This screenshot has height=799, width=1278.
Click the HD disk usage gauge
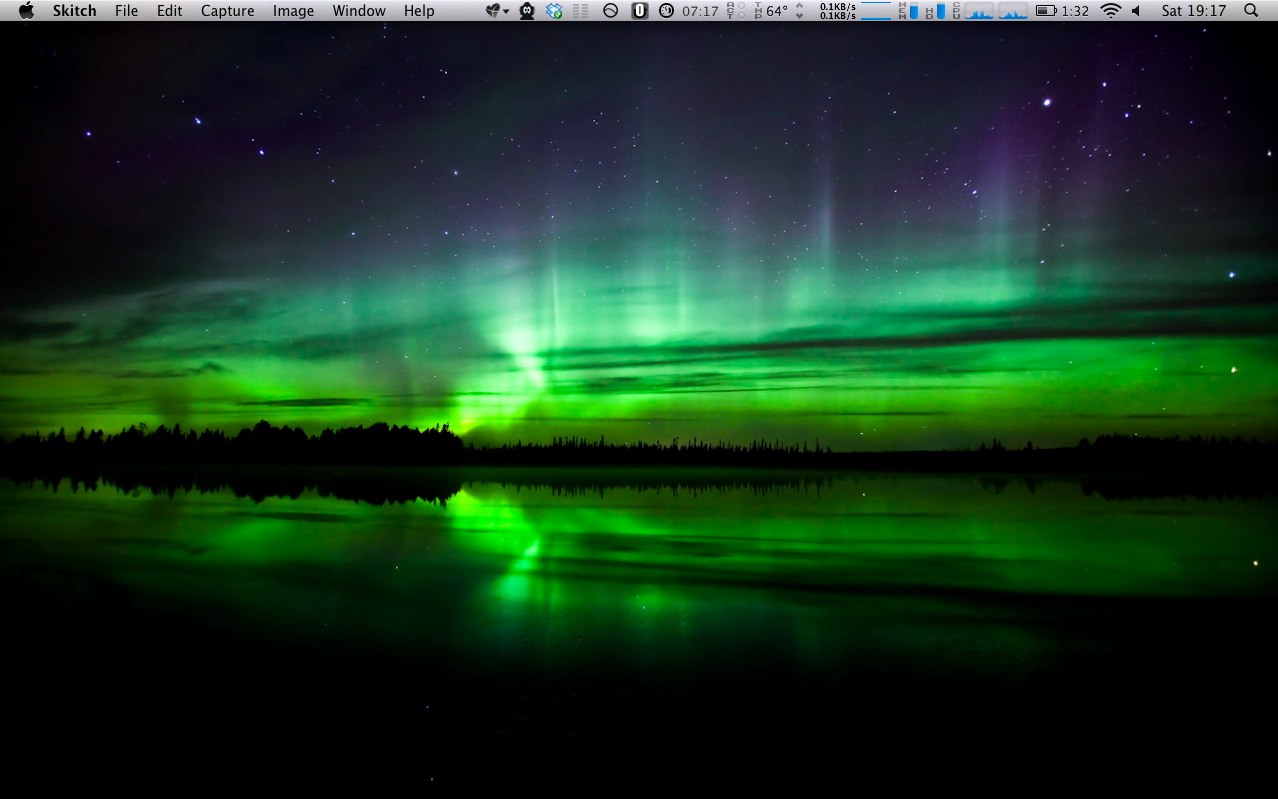pos(935,11)
